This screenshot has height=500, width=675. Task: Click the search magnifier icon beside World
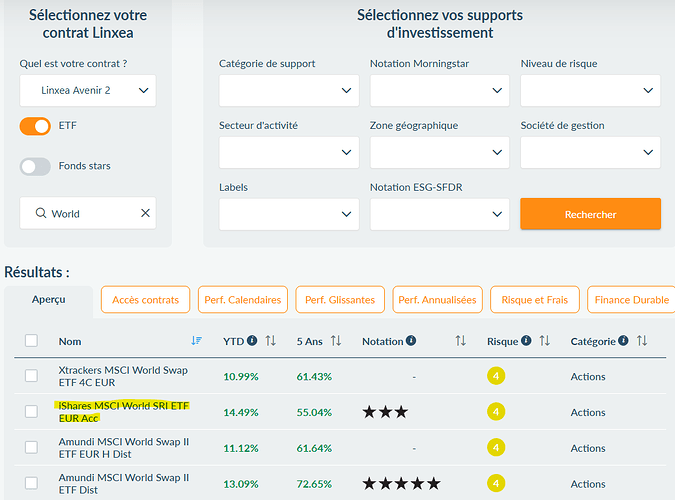pos(40,213)
